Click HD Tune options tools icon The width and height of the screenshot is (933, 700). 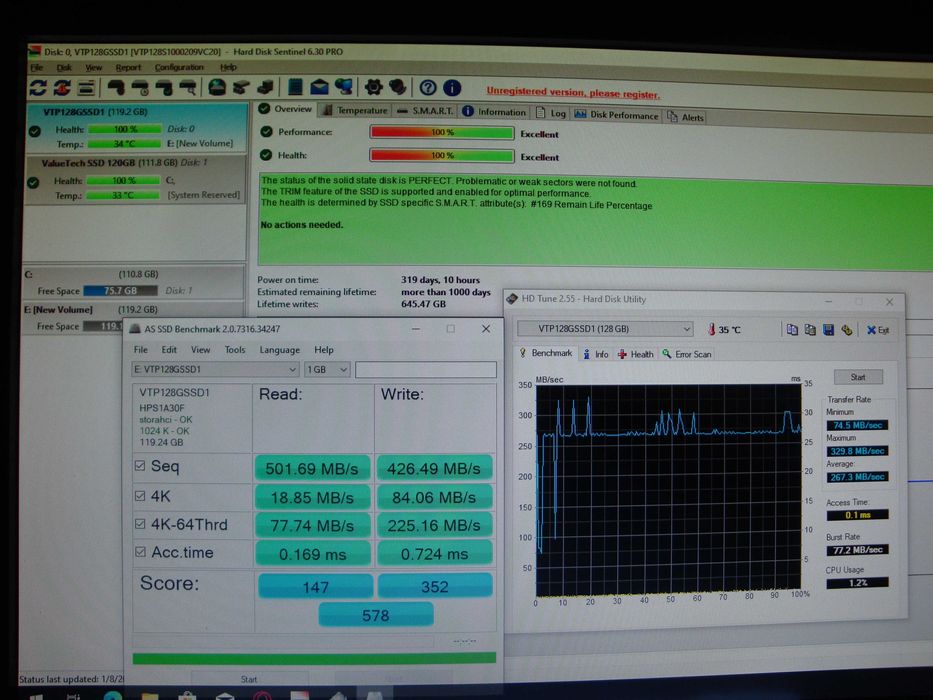click(846, 330)
